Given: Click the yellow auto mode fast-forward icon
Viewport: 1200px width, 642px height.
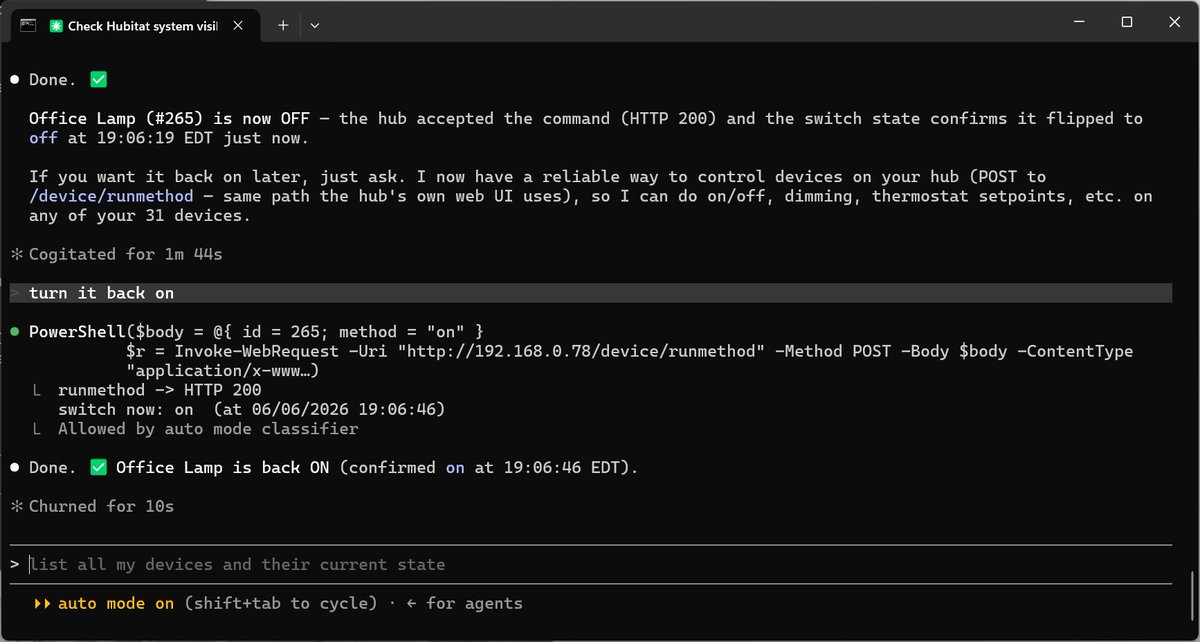Looking at the screenshot, I should point(42,603).
